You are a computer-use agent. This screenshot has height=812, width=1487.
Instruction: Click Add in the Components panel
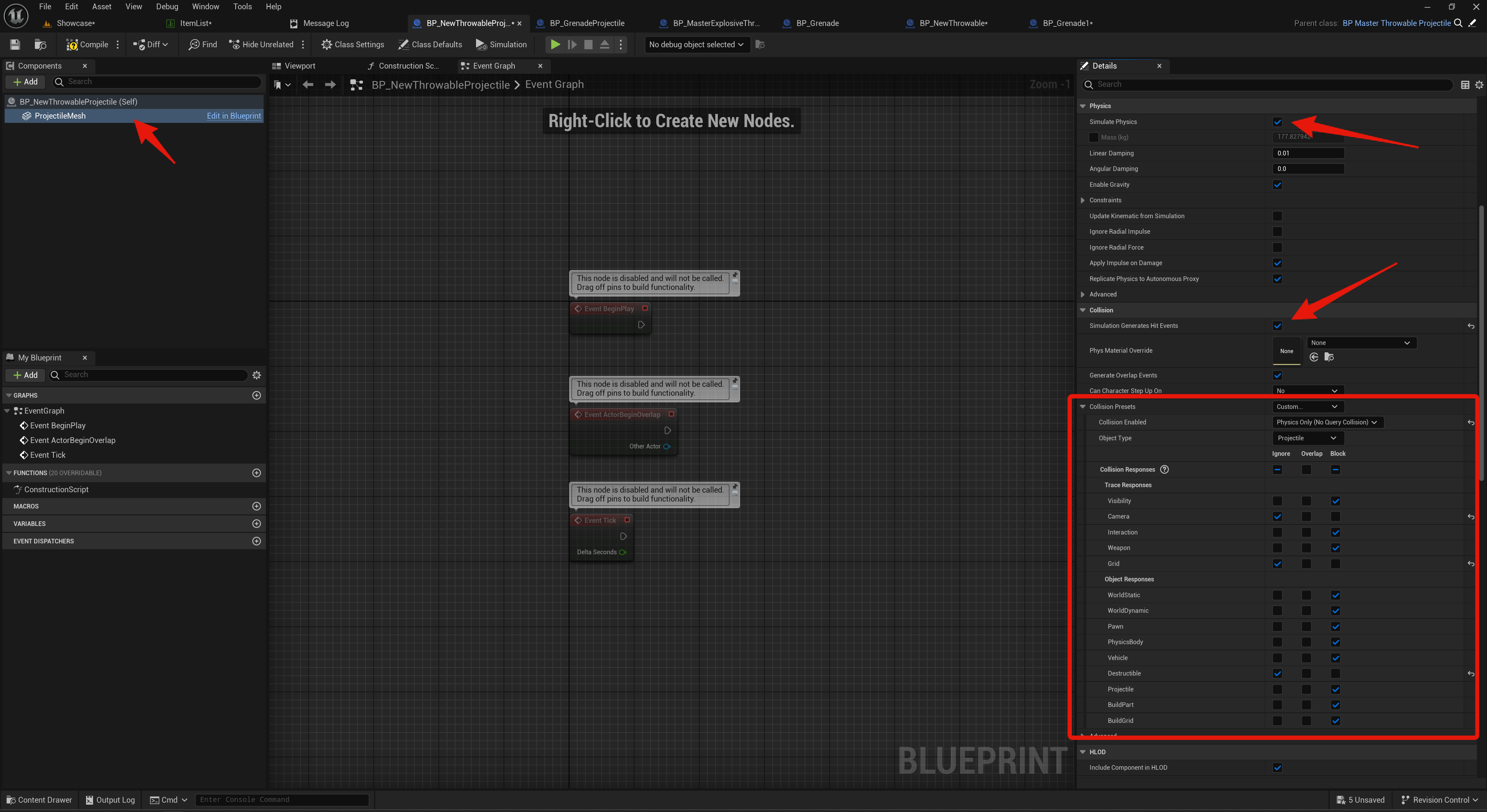[26, 81]
